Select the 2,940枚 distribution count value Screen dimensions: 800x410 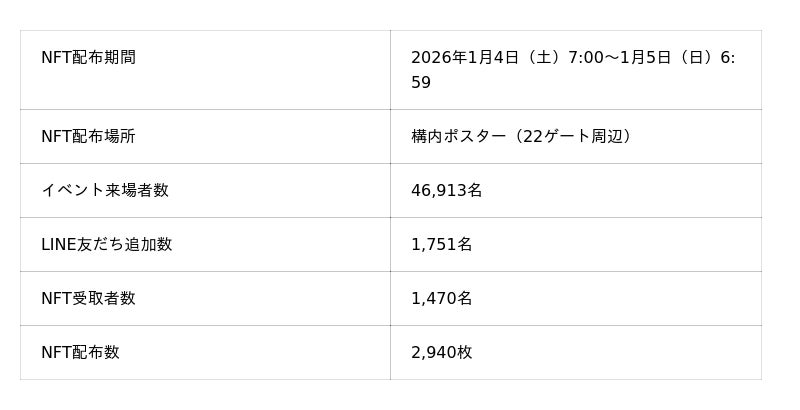[441, 353]
